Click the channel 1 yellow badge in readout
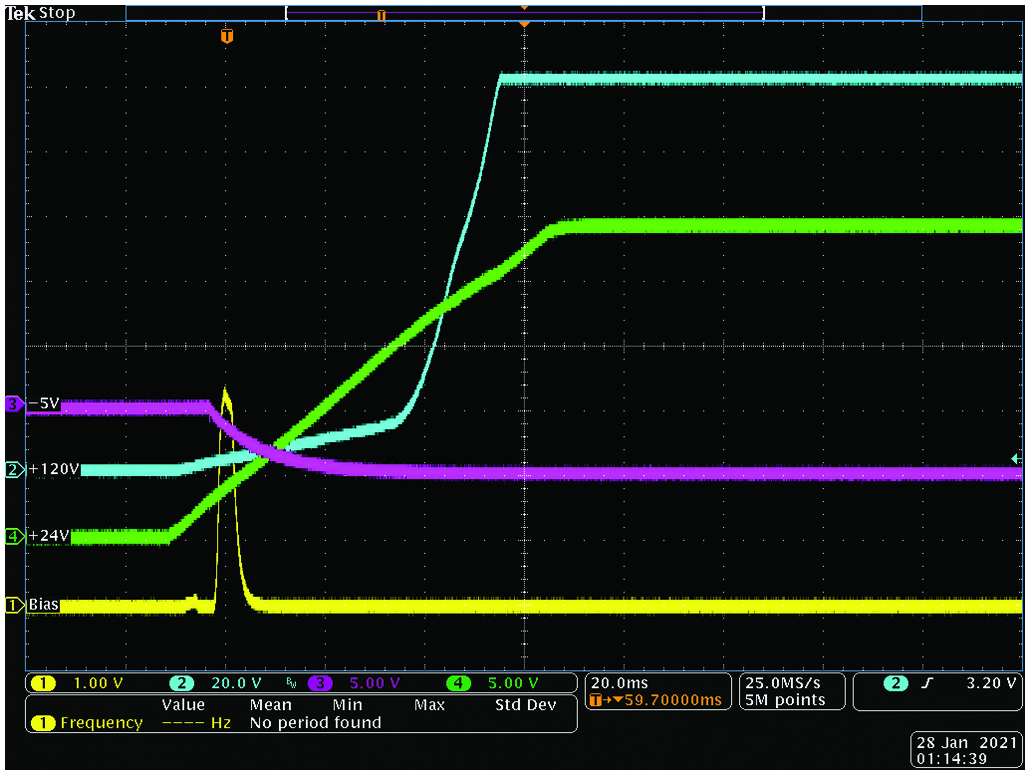 point(43,684)
